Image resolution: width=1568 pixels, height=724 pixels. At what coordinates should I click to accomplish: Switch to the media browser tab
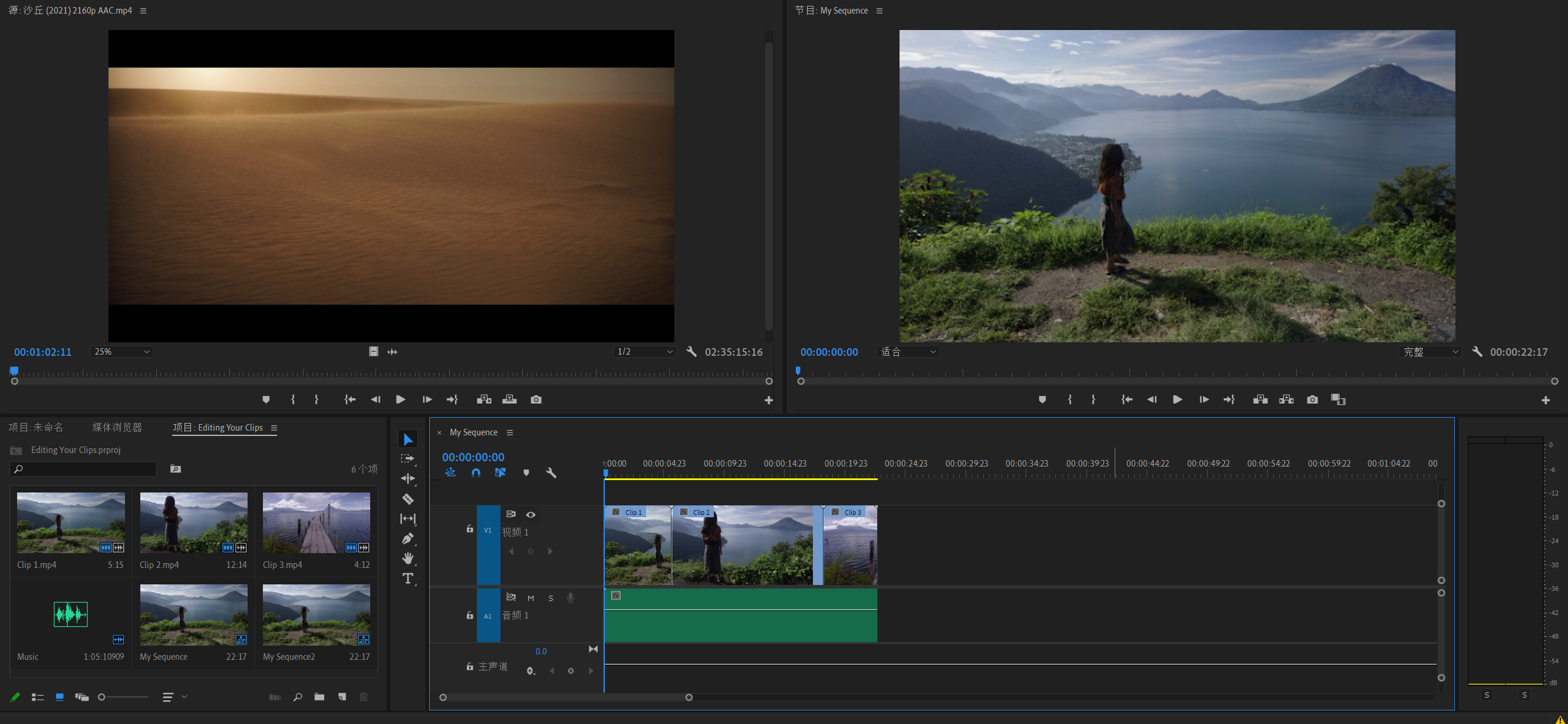117,427
